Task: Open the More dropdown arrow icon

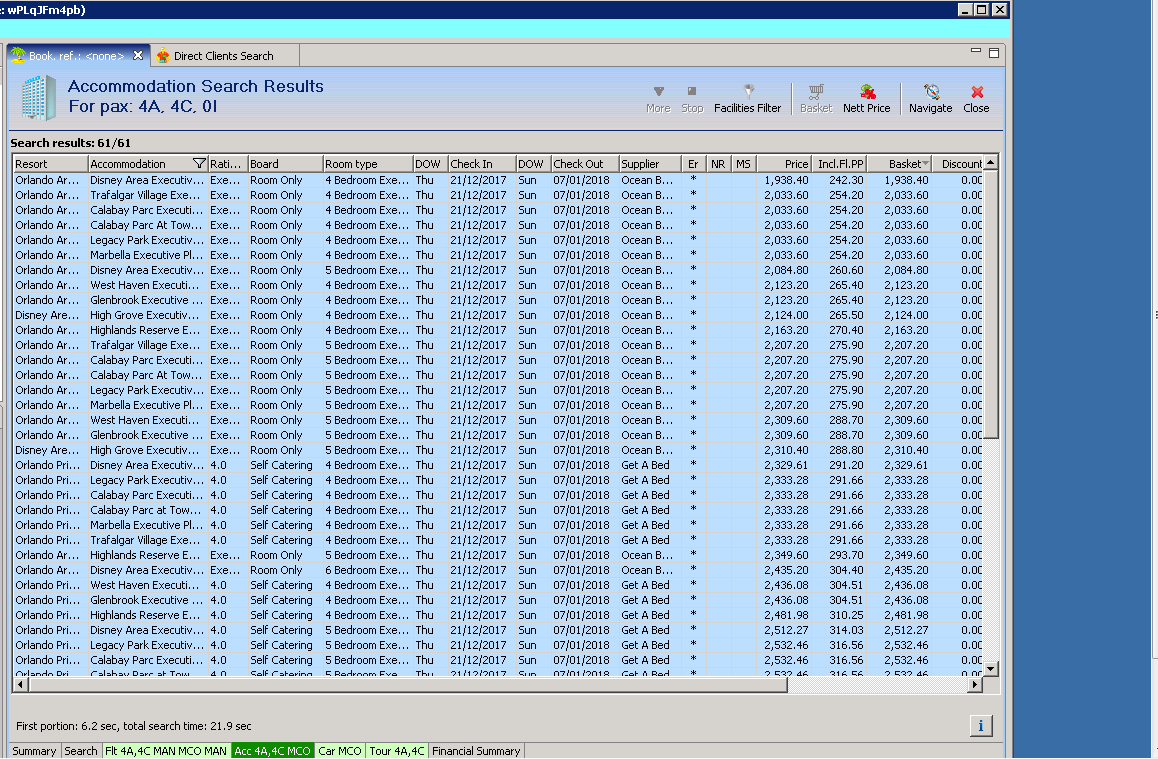Action: coord(658,92)
